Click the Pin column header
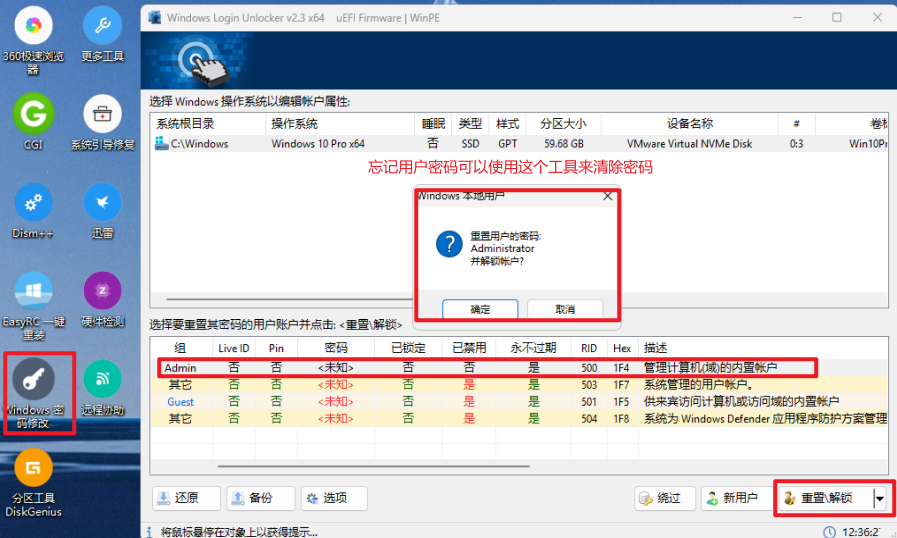The width and height of the screenshot is (897, 538). pos(276,348)
